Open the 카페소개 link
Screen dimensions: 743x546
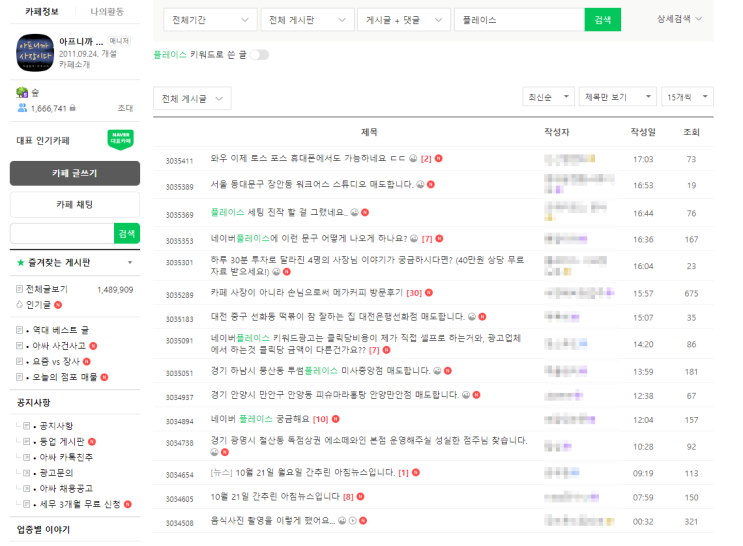(74, 64)
